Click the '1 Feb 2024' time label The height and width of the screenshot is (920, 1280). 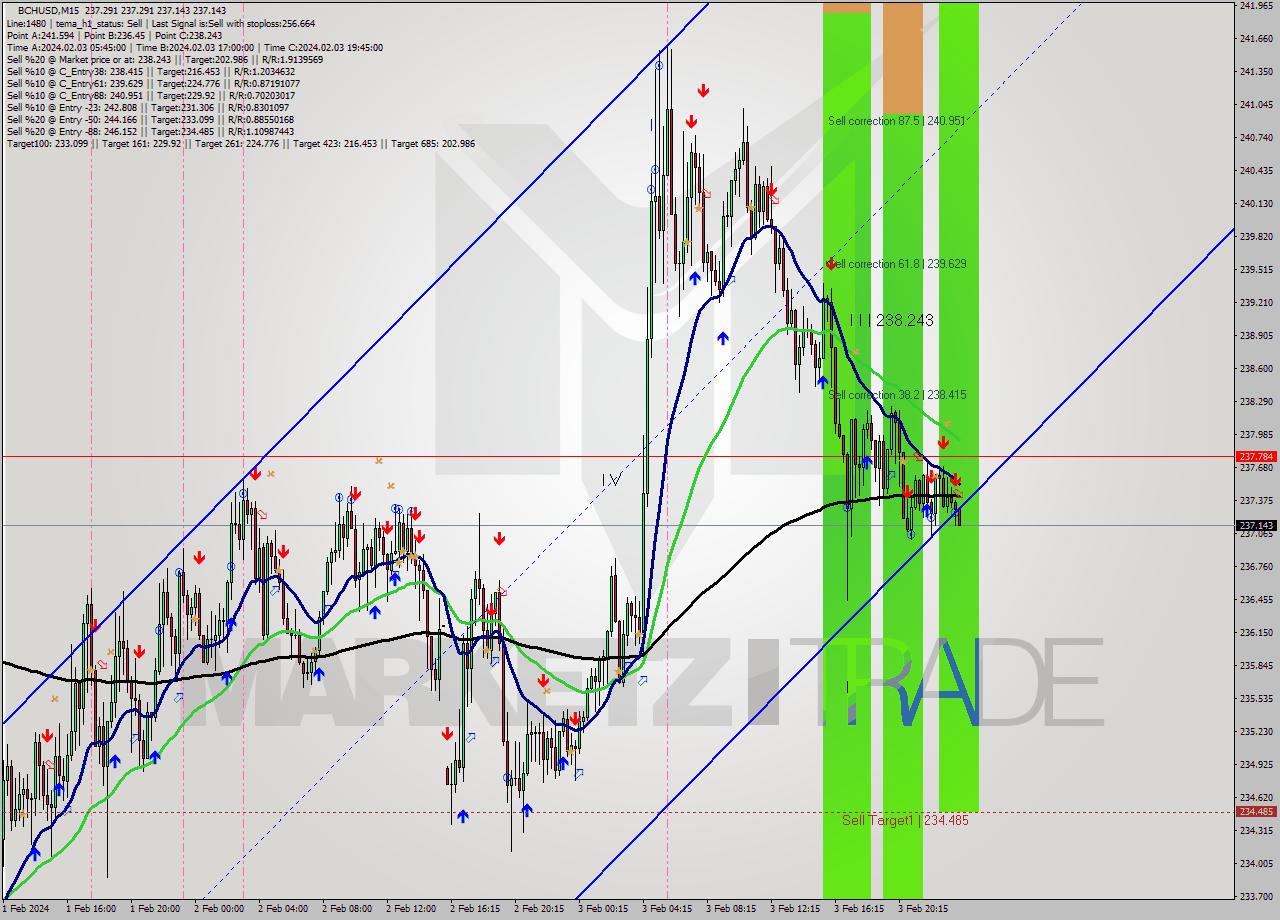click(x=24, y=909)
